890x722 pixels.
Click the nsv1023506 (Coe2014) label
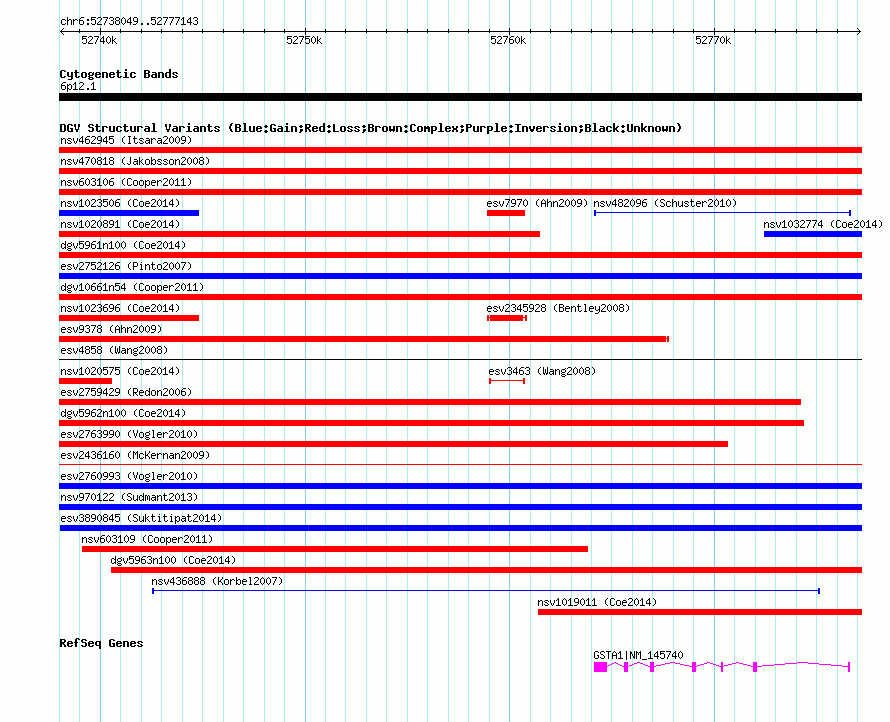pyautogui.click(x=120, y=203)
